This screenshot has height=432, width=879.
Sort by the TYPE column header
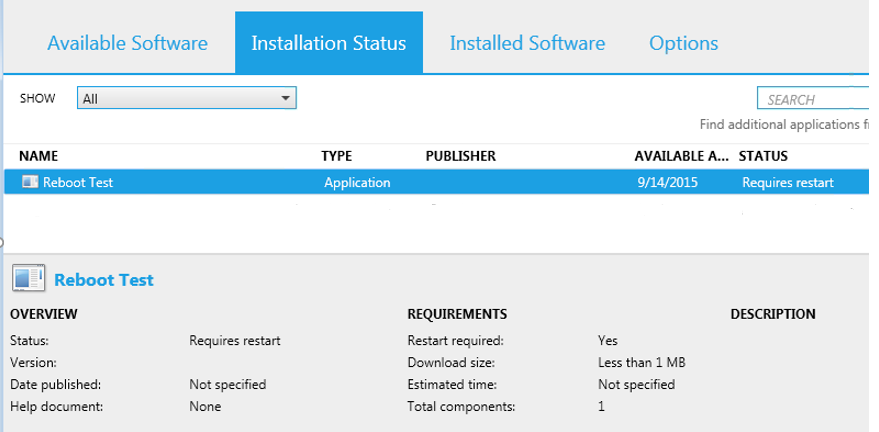click(336, 156)
